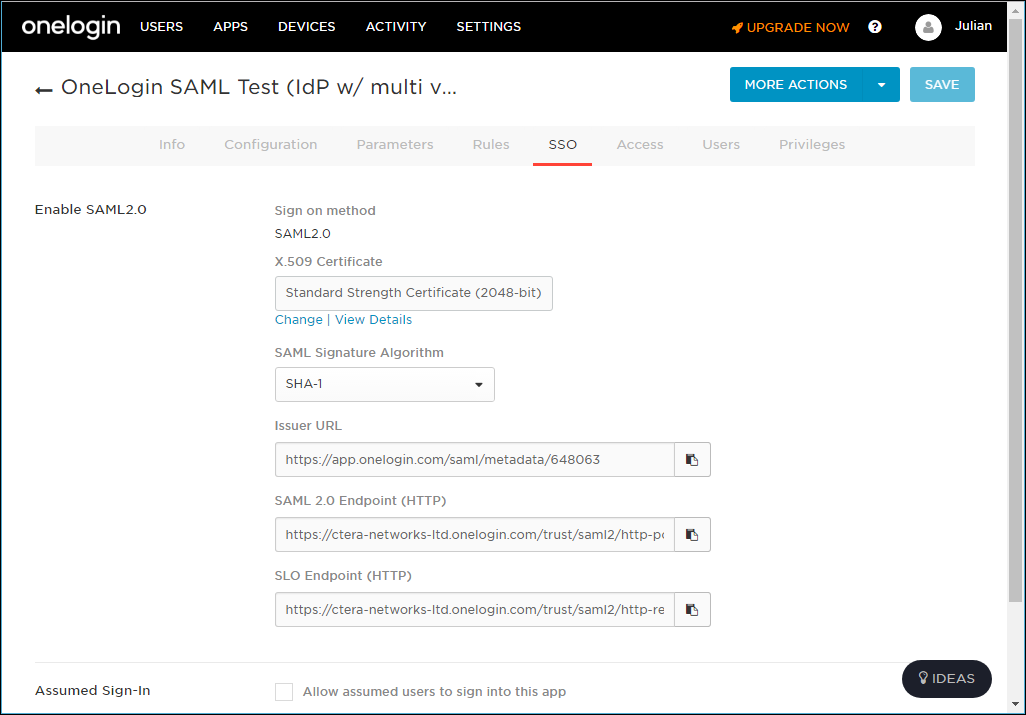Click the scrollbar up arrow
1026x715 pixels.
coord(1016,9)
